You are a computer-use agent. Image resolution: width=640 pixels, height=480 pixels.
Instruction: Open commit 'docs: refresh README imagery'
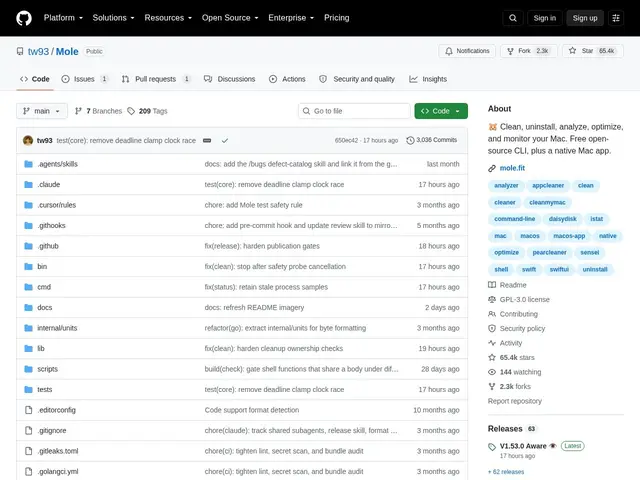click(x=254, y=307)
